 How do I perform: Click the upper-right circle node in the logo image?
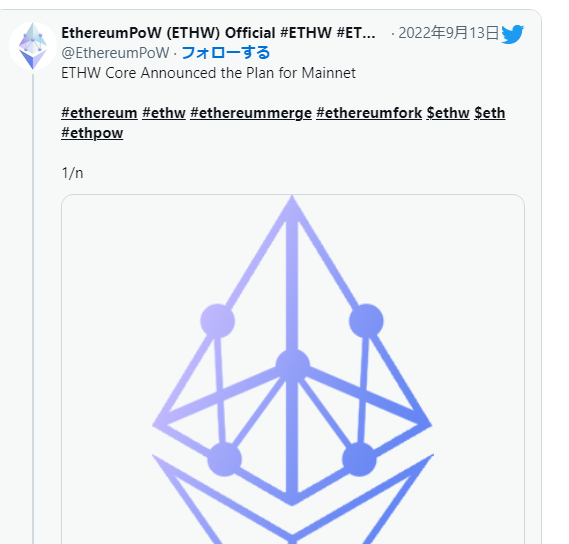click(366, 321)
